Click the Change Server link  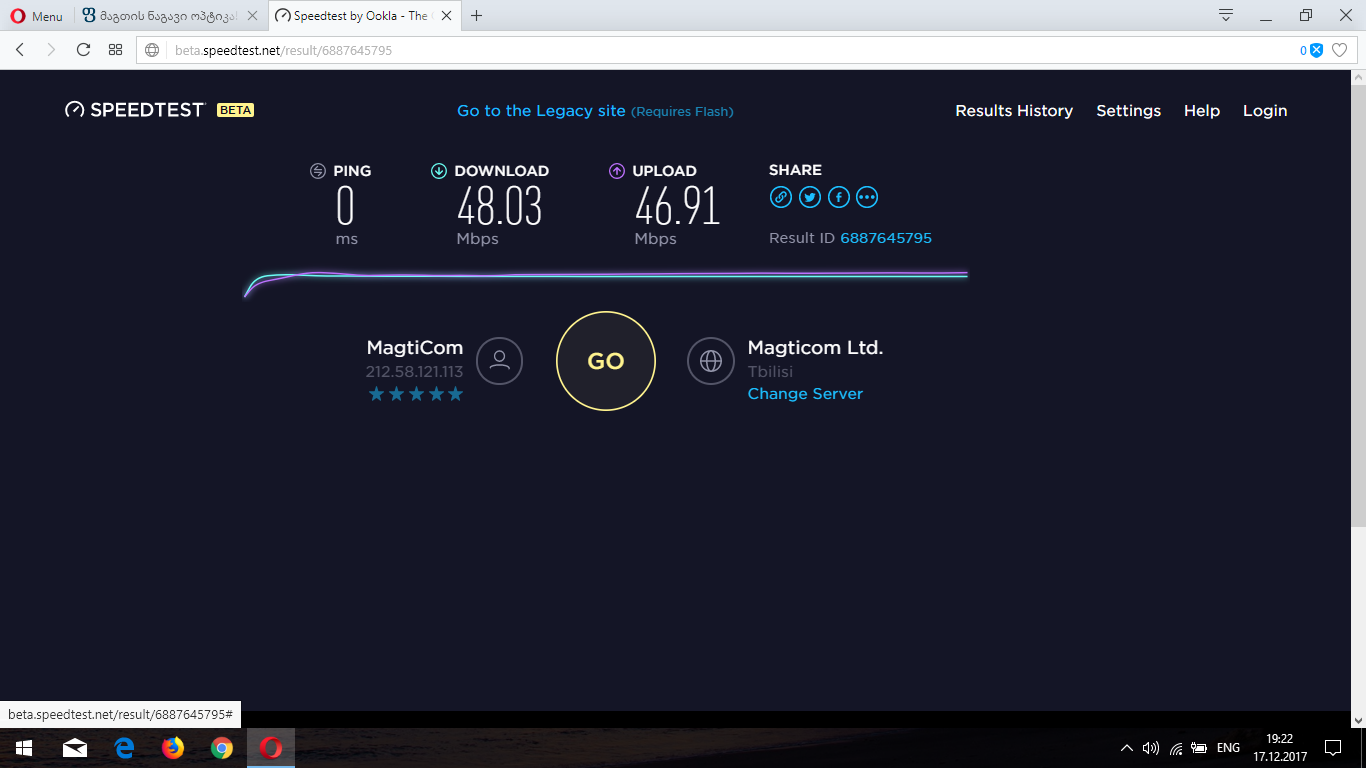(x=805, y=394)
